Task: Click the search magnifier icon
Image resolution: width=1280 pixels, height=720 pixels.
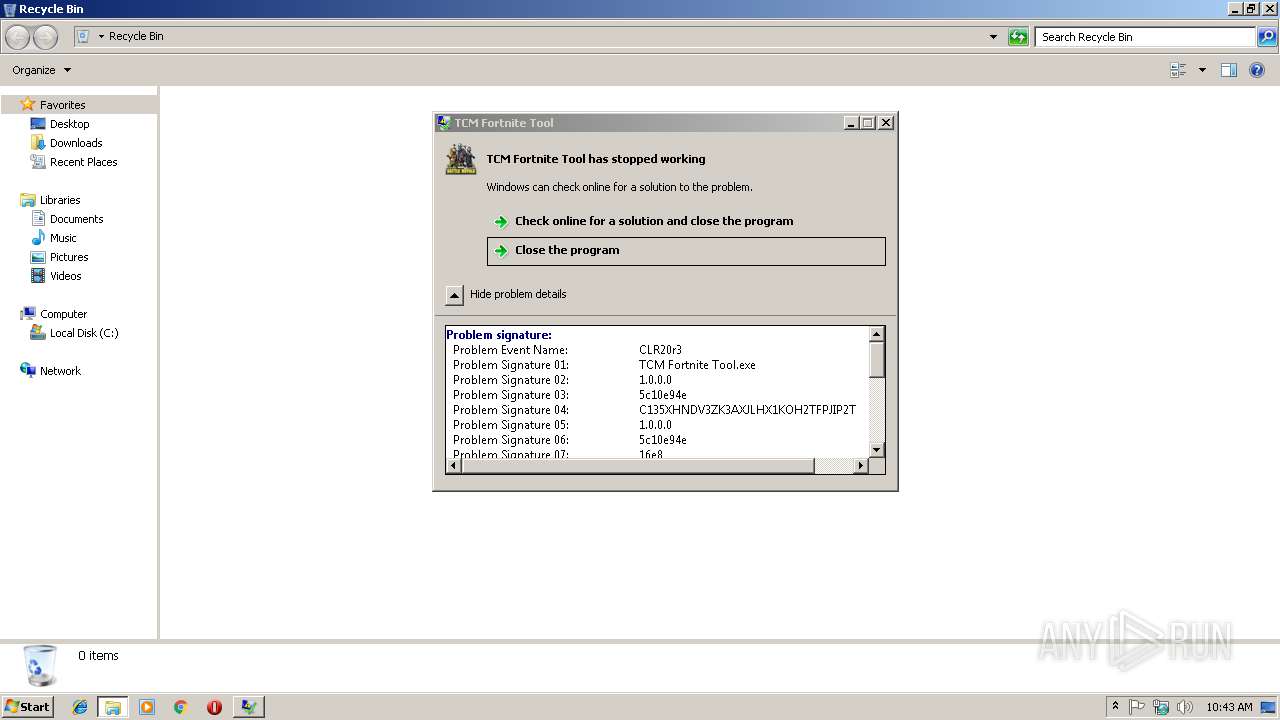Action: (x=1267, y=37)
